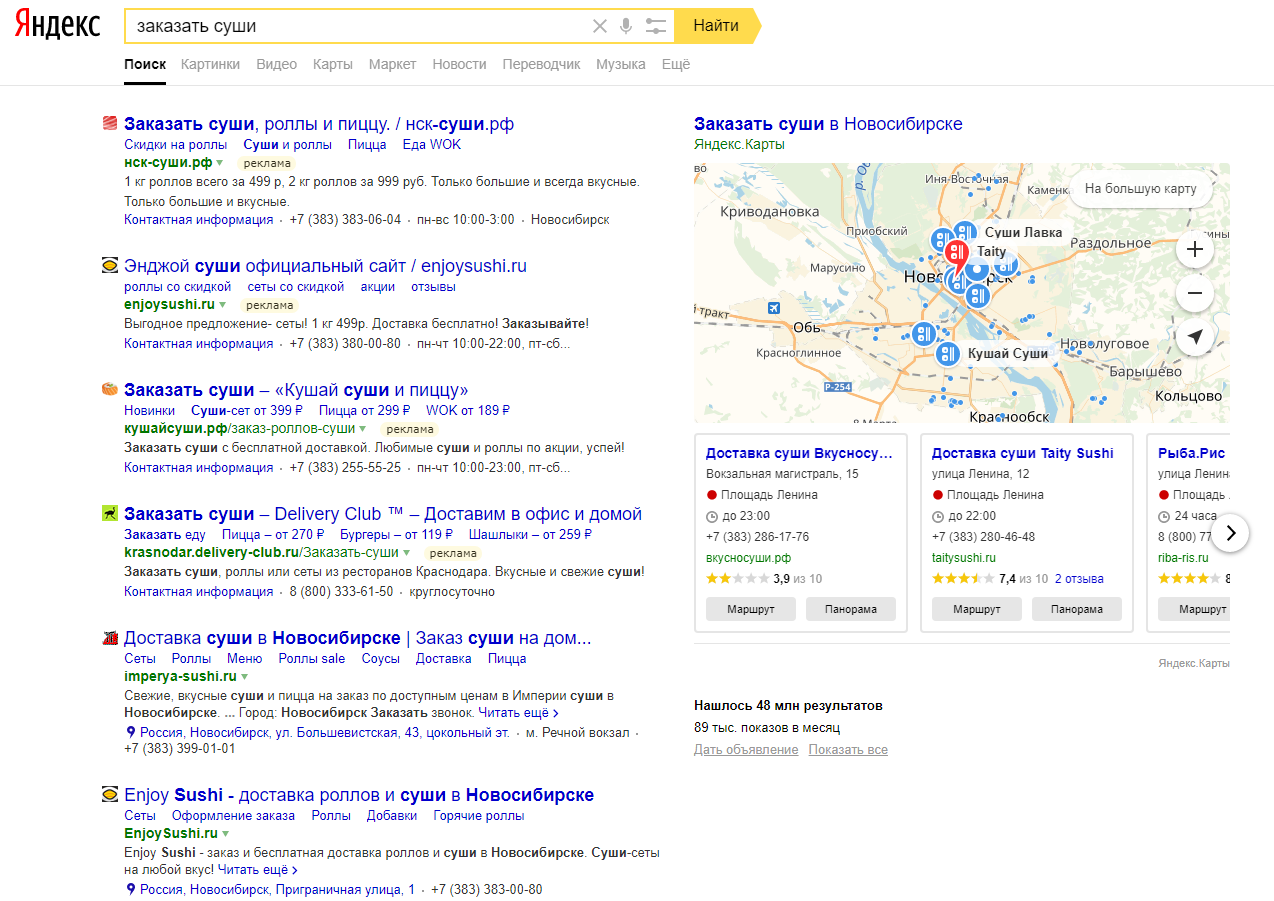Zoom out on the map
This screenshot has height=901, width=1274.
click(x=1195, y=293)
